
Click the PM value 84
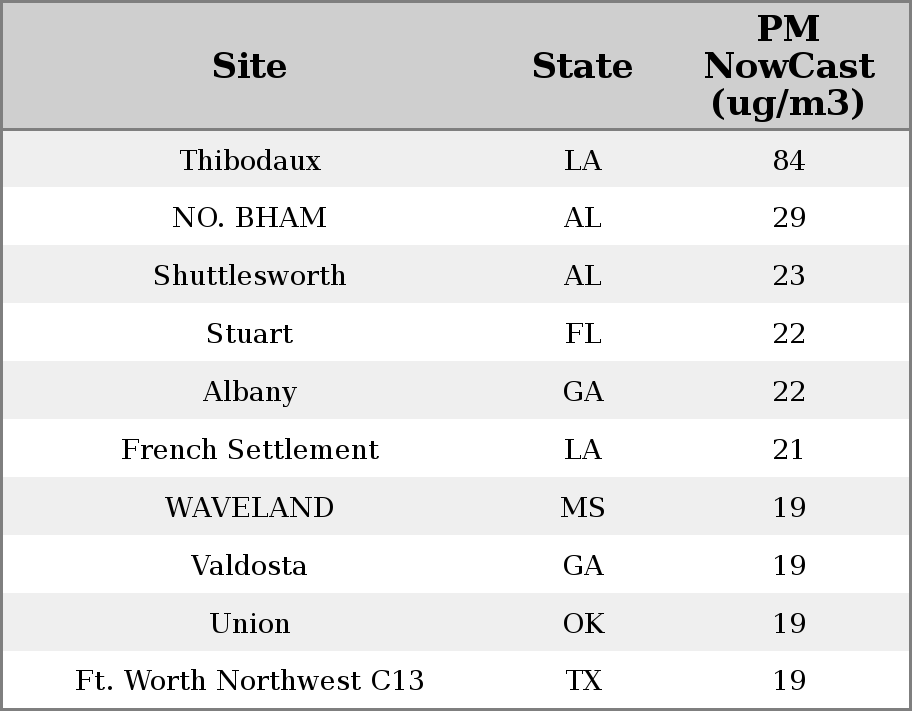pyautogui.click(x=788, y=160)
